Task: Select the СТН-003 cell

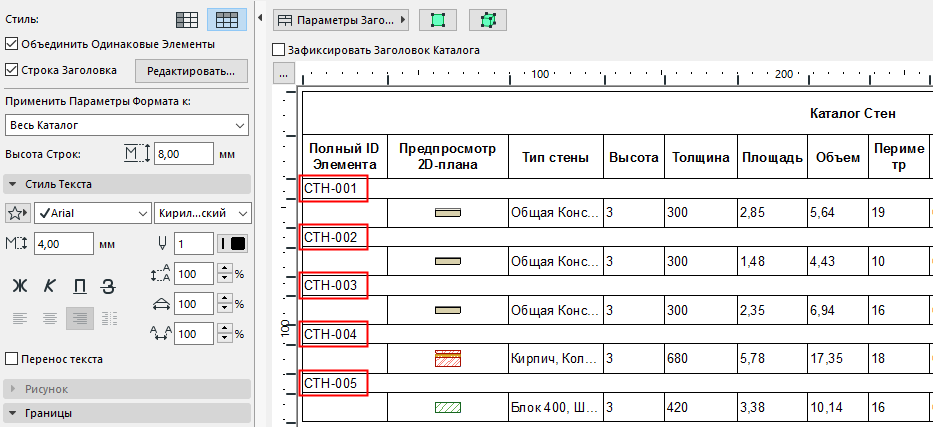Action: [x=333, y=285]
